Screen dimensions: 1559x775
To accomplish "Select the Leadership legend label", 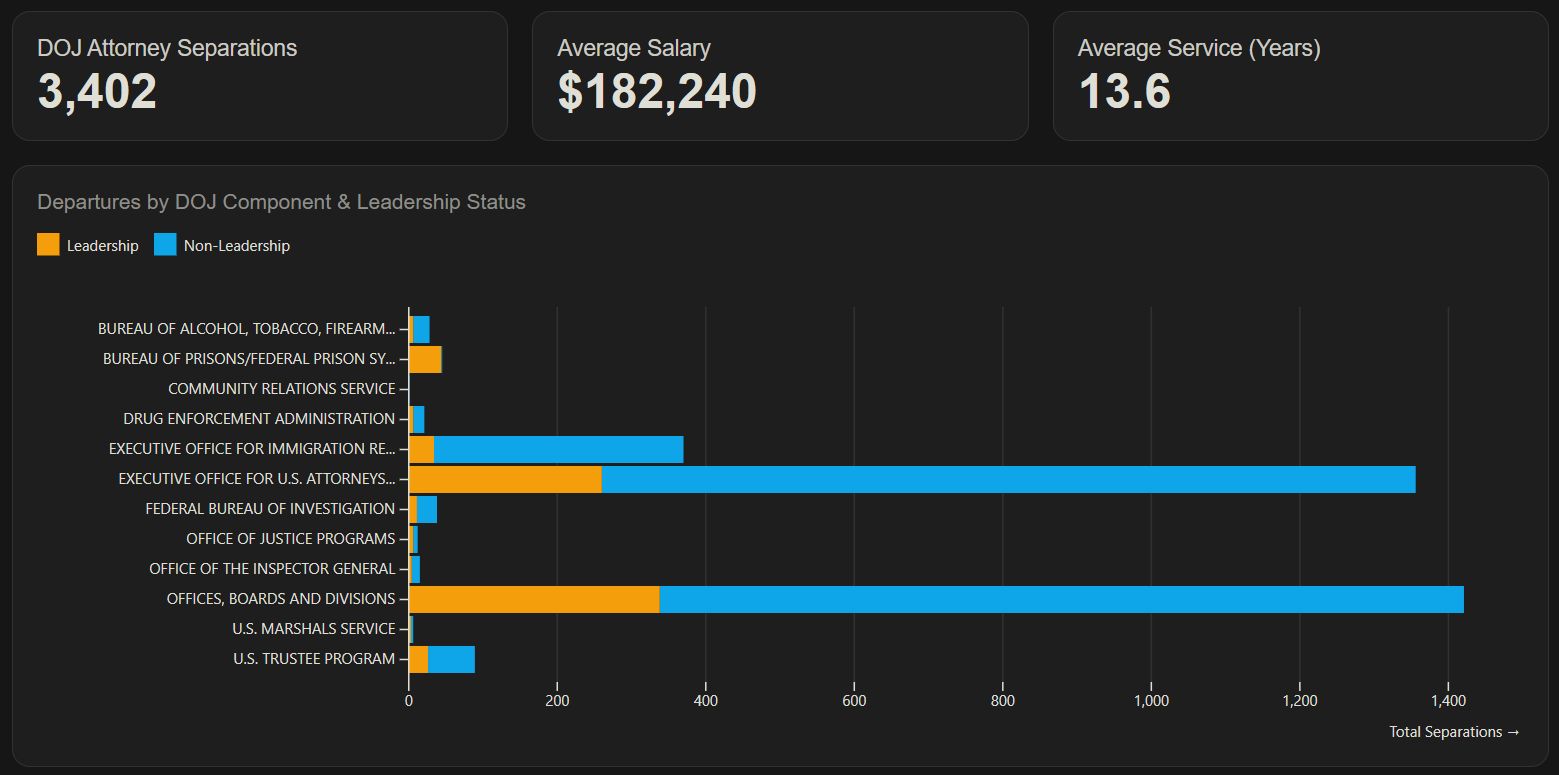I will [x=103, y=246].
